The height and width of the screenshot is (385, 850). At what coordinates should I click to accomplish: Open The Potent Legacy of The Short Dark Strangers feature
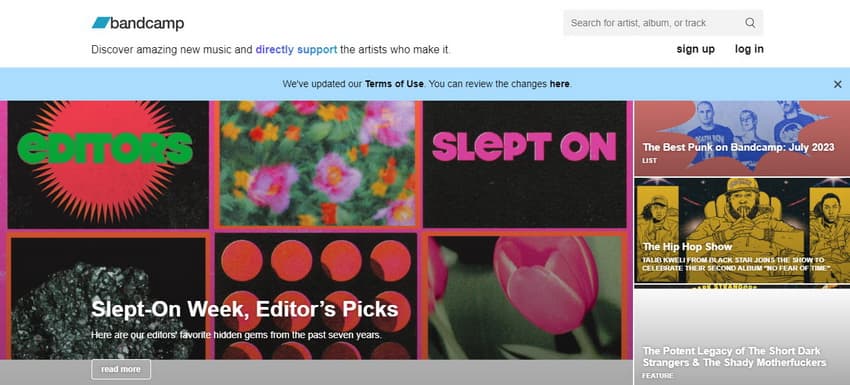coord(734,357)
